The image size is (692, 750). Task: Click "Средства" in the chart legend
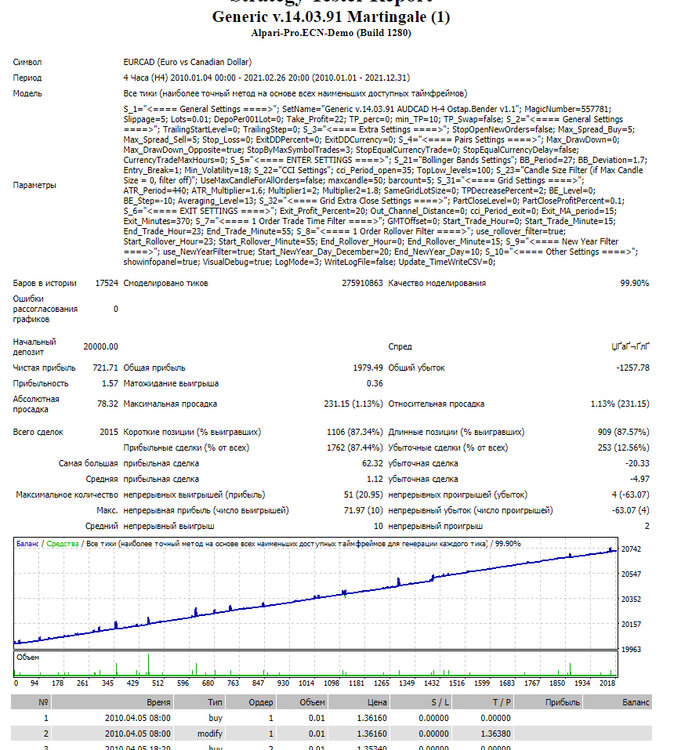point(63,544)
